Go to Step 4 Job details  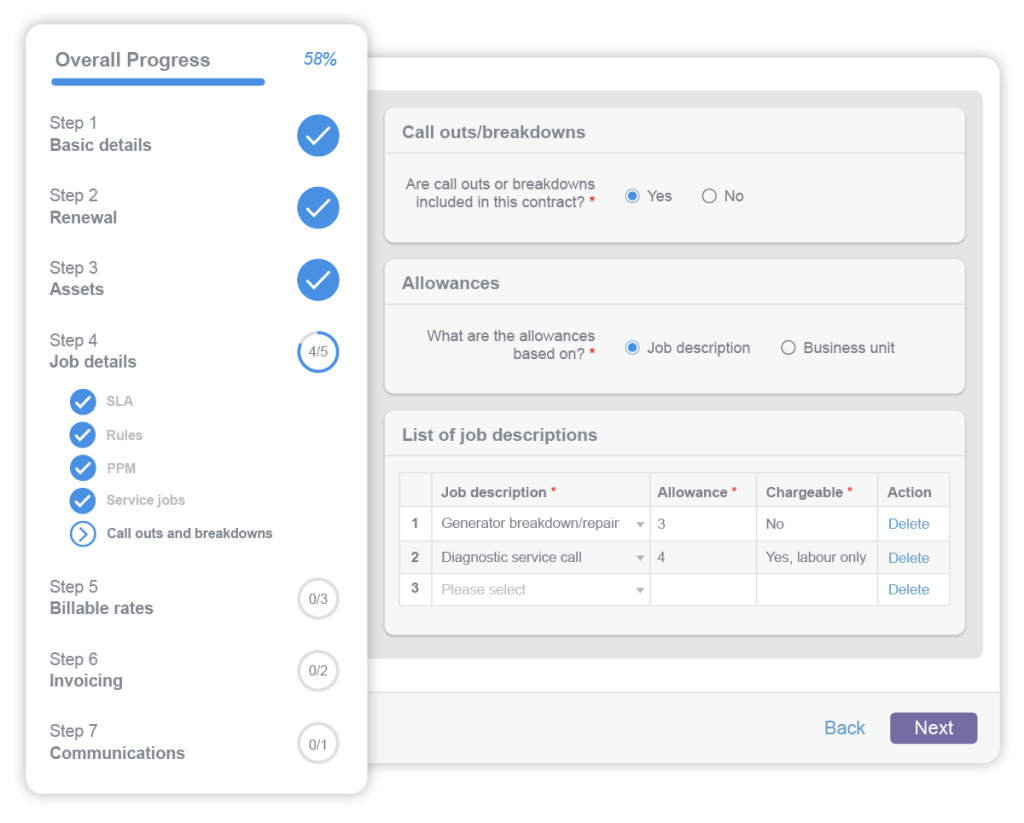93,351
